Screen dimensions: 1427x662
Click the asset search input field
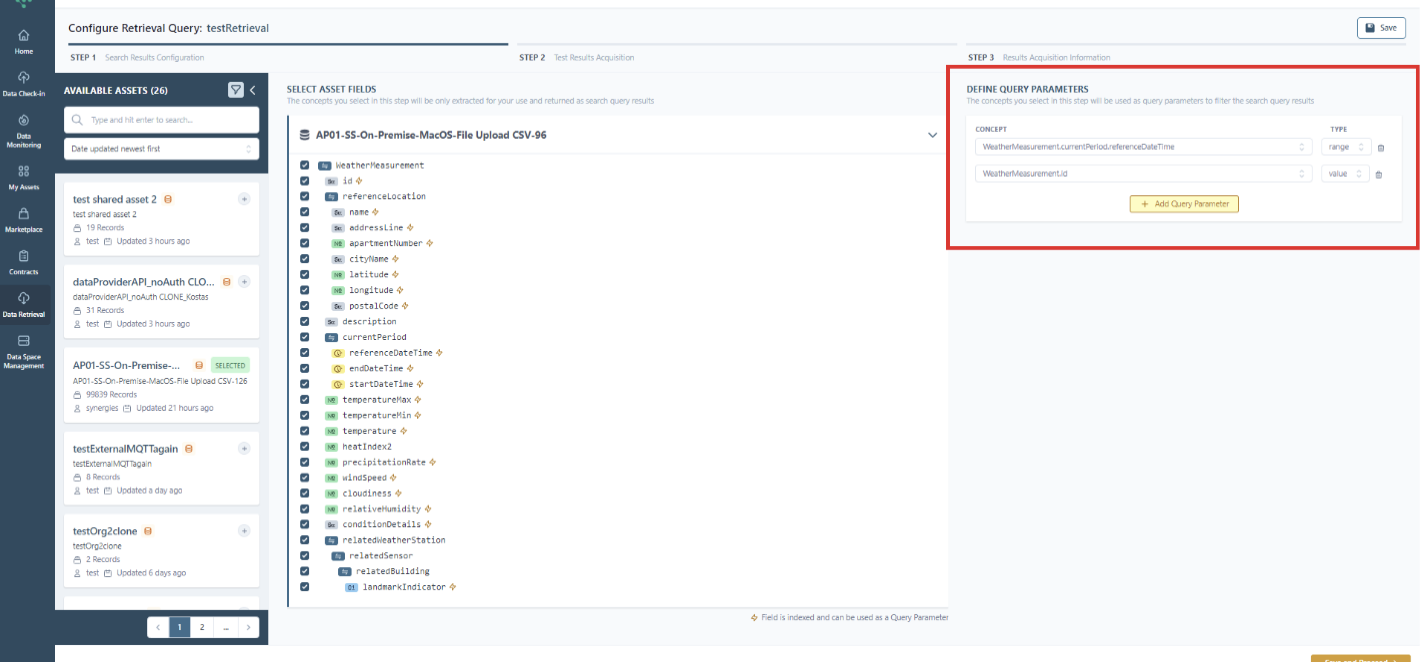click(161, 120)
